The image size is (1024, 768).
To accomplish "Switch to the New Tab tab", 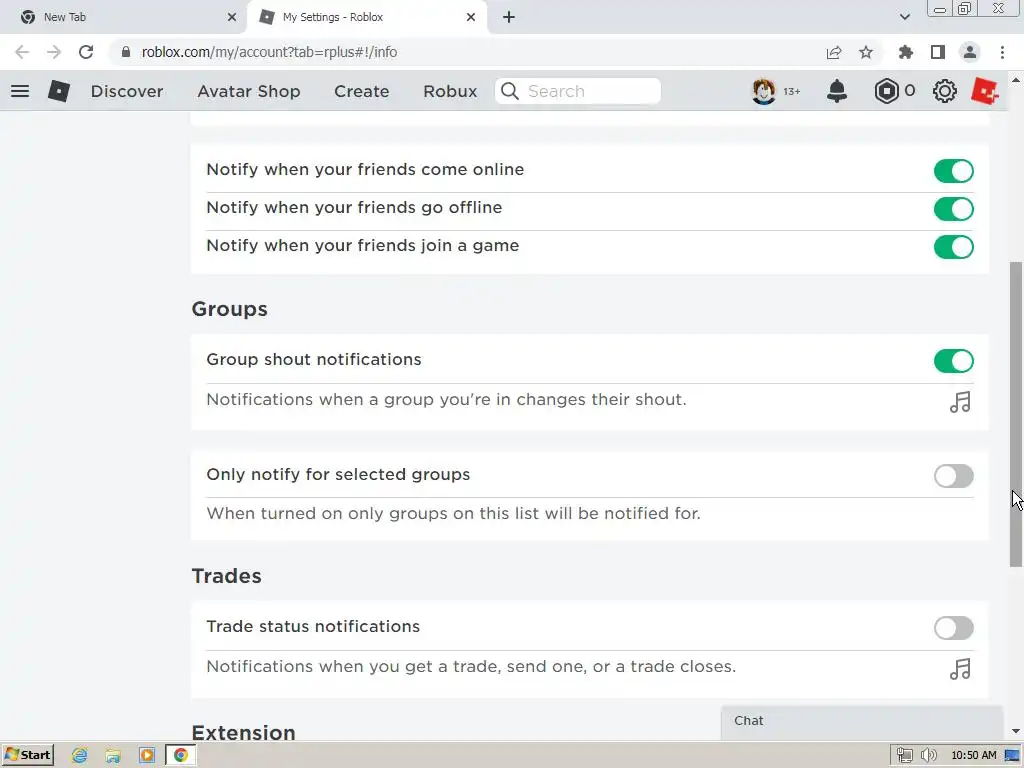I will tap(123, 17).
